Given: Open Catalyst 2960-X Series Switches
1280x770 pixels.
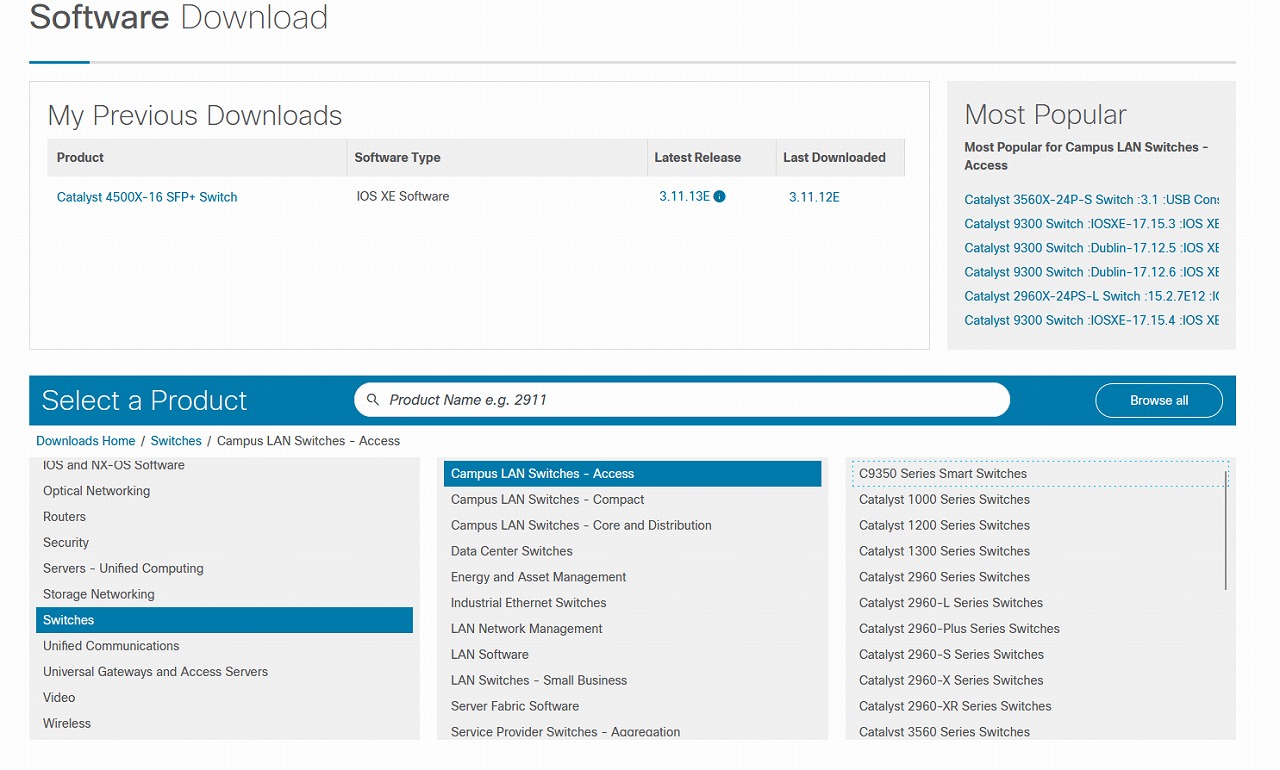Looking at the screenshot, I should [950, 680].
